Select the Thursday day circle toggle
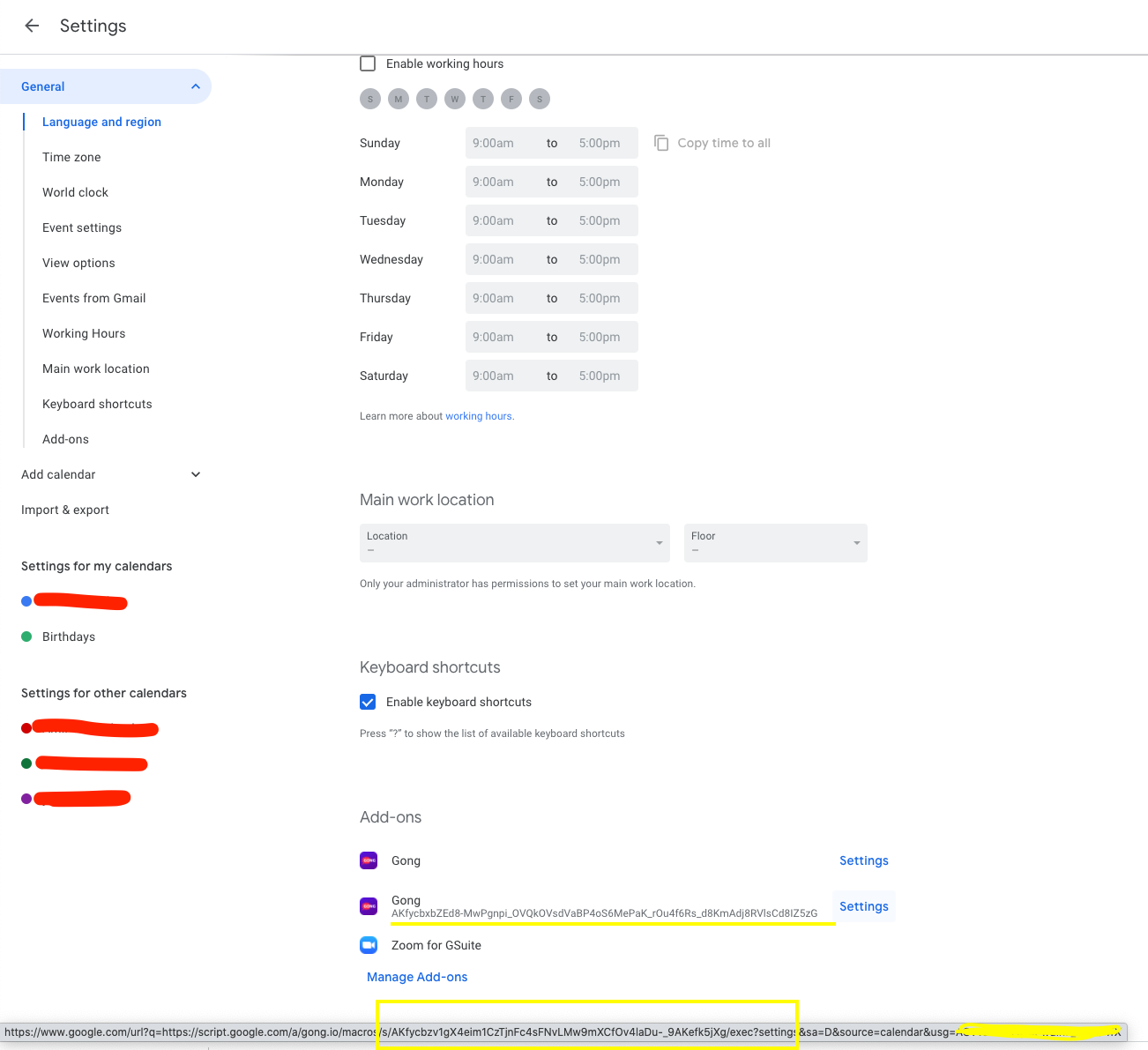 click(x=483, y=99)
